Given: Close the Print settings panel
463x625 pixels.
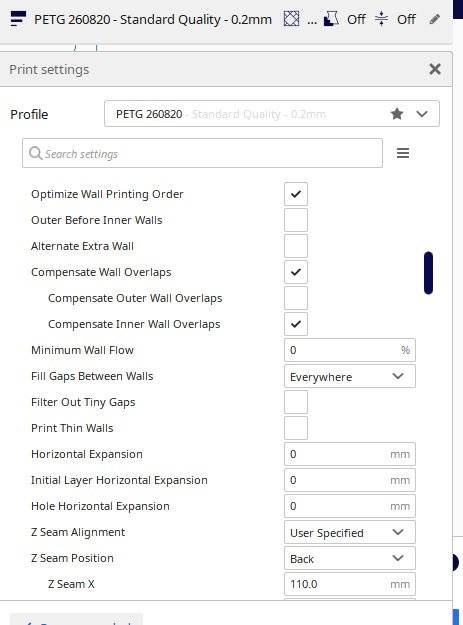Looking at the screenshot, I should (x=435, y=69).
